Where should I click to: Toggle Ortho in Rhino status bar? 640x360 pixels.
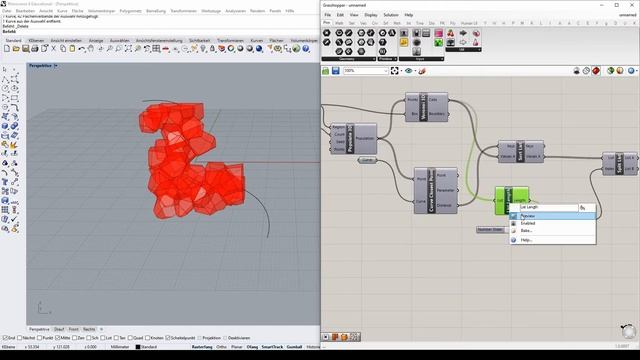click(x=222, y=347)
